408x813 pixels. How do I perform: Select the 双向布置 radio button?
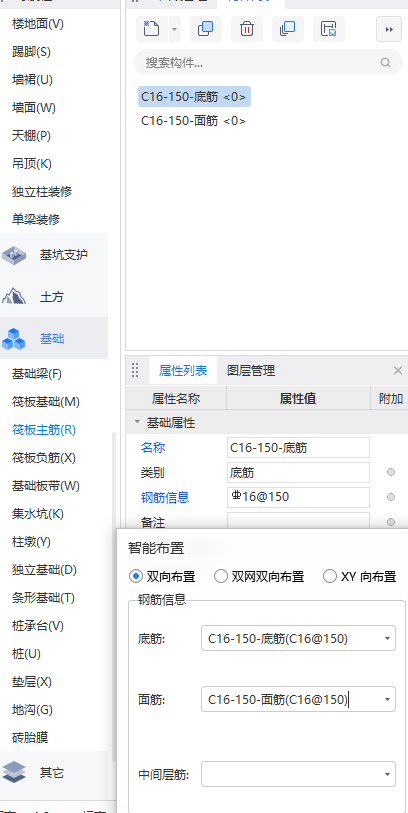point(136,576)
